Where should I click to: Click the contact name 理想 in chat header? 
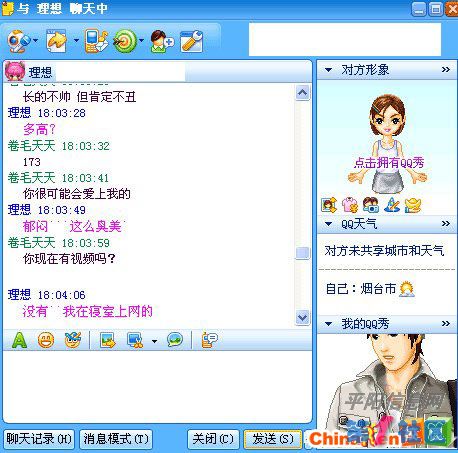coord(40,72)
